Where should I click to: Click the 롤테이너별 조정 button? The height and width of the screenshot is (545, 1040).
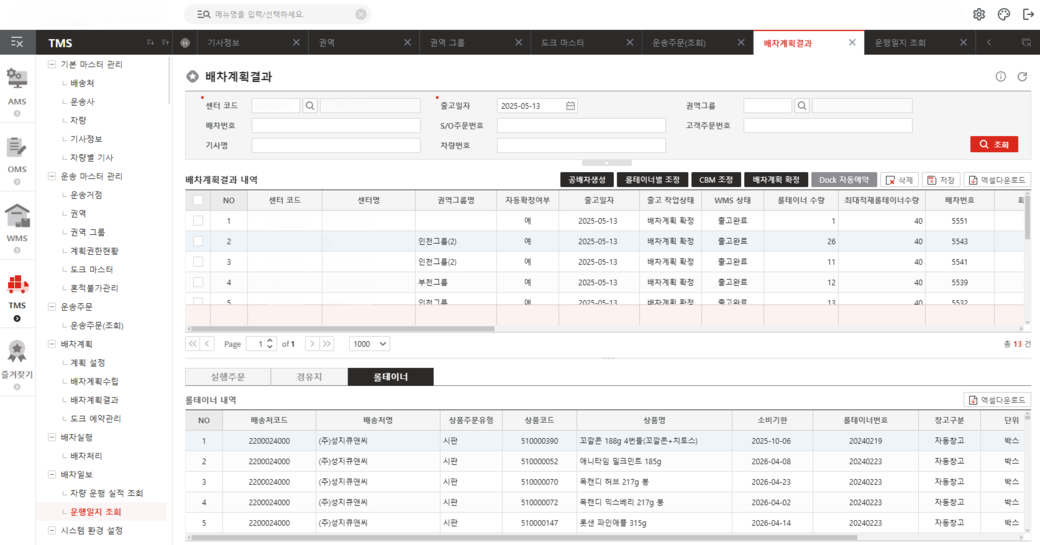point(653,180)
